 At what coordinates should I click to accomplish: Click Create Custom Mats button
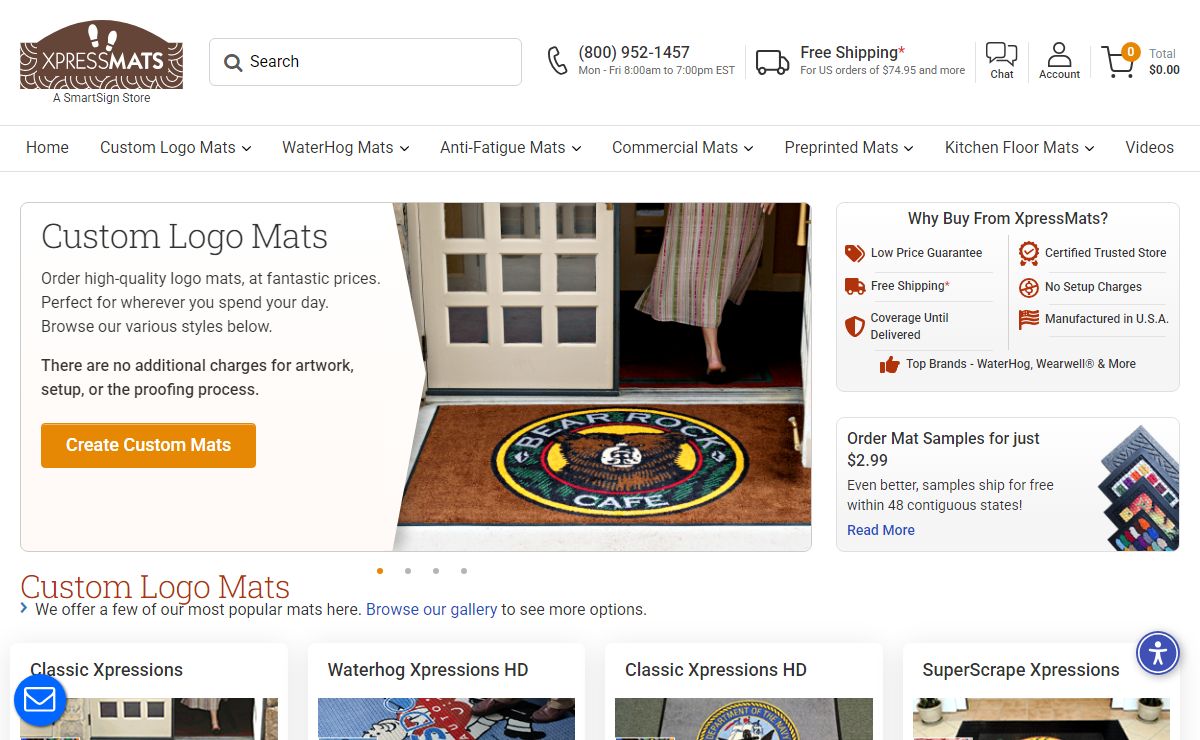[x=148, y=445]
